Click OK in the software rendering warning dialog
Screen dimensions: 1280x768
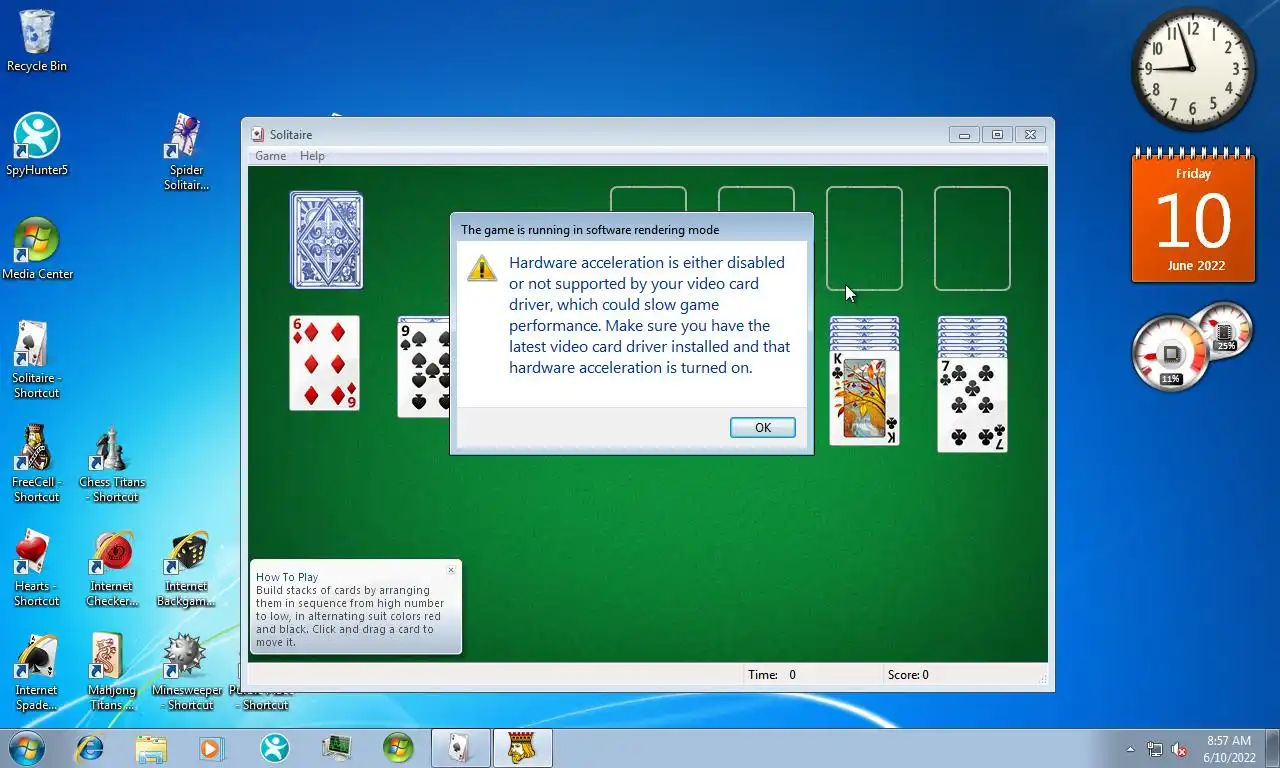(x=762, y=427)
